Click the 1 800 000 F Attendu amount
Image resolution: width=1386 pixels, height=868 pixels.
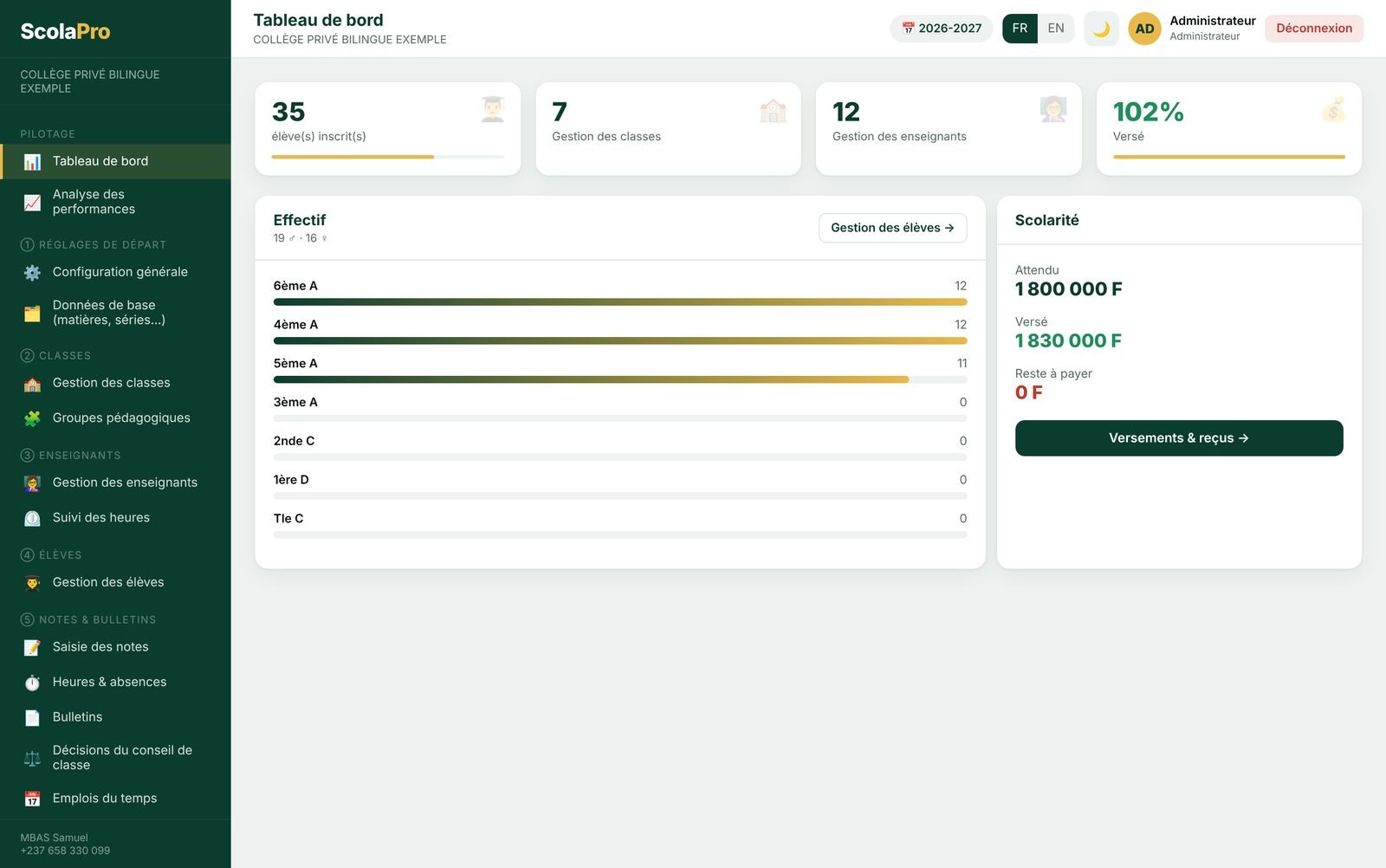1069,289
